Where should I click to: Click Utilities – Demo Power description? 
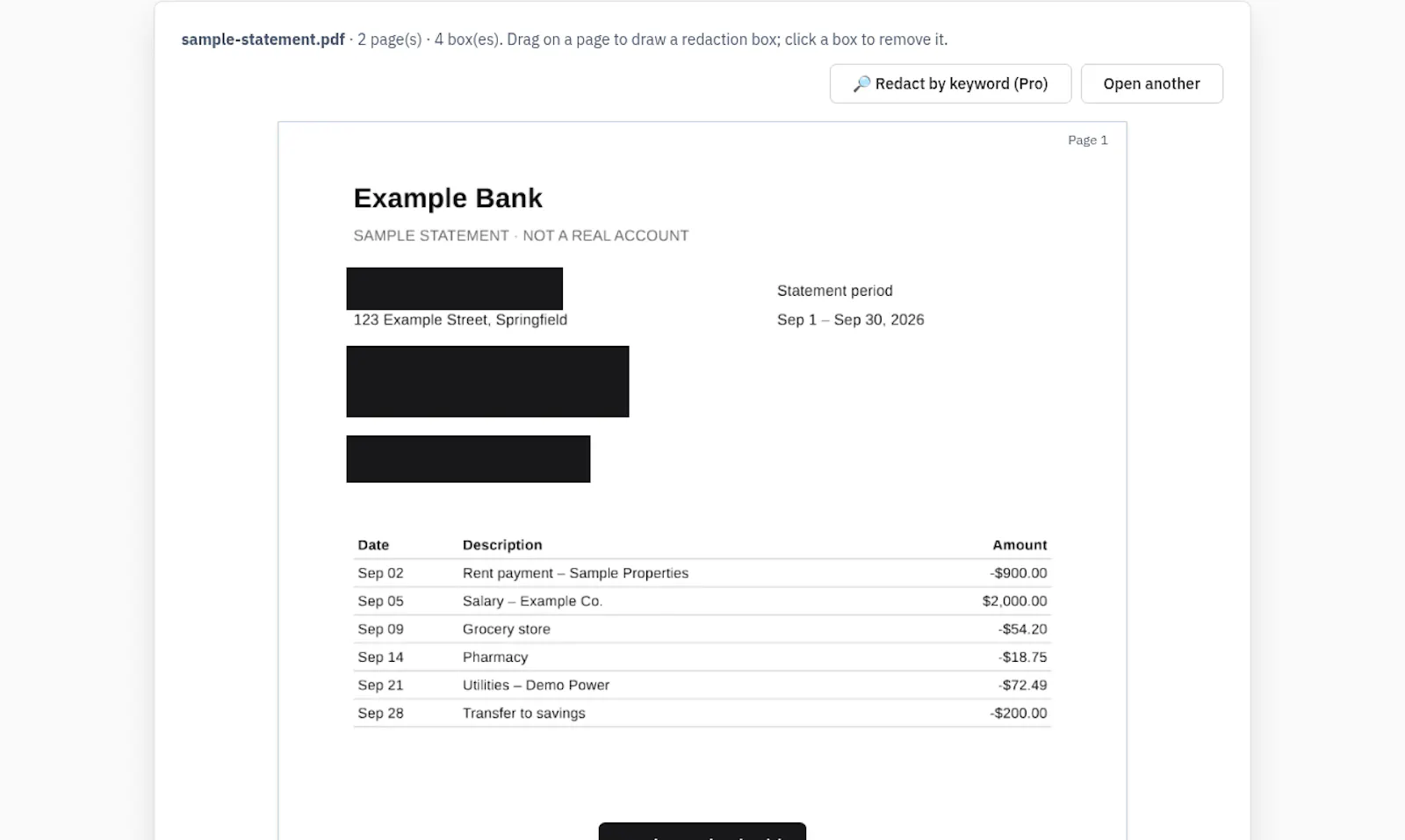pos(536,686)
